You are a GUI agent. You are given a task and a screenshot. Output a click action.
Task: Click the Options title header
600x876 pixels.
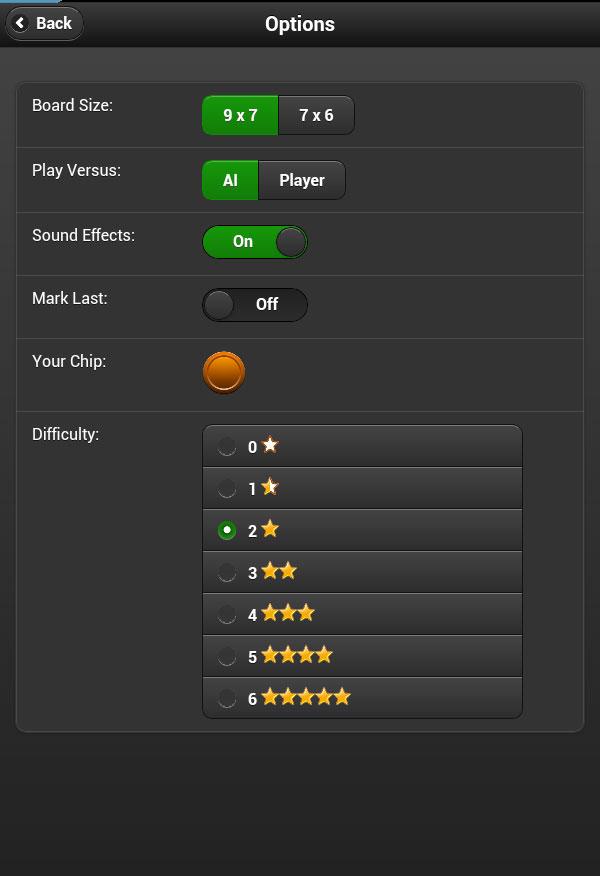tap(300, 24)
